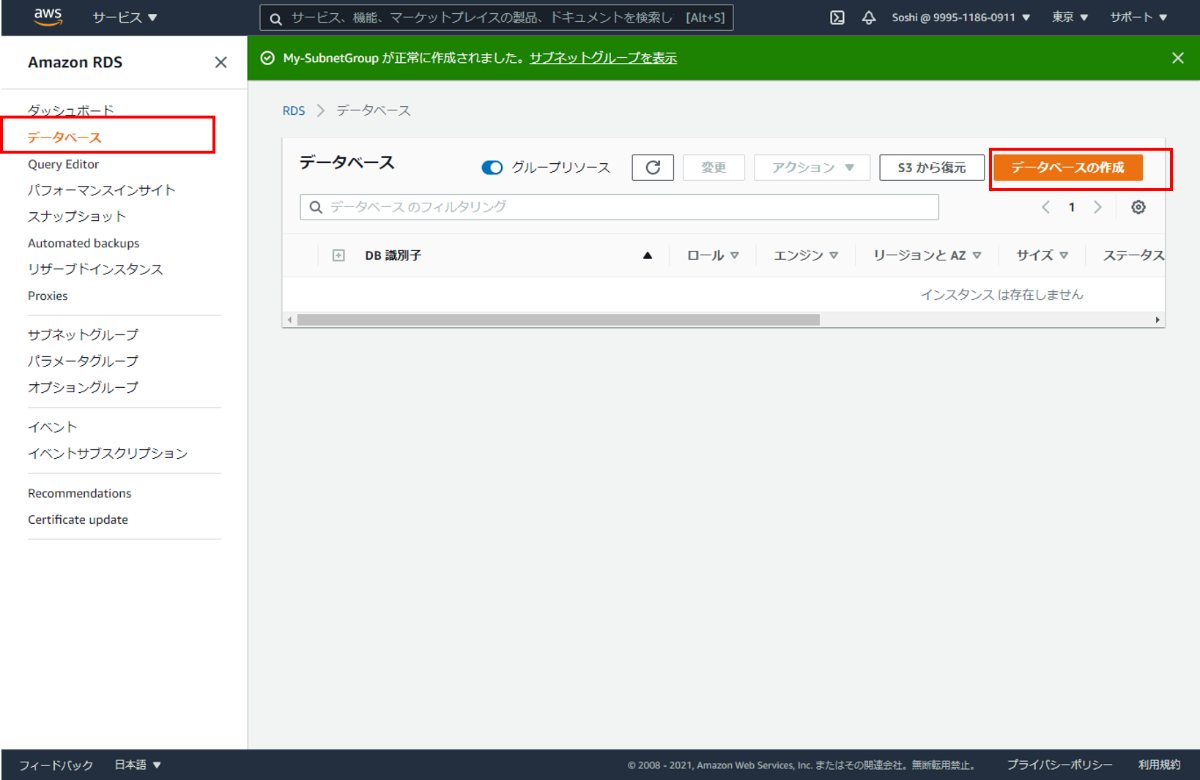Open Recommendations in sidebar
The height and width of the screenshot is (780, 1200).
79,493
